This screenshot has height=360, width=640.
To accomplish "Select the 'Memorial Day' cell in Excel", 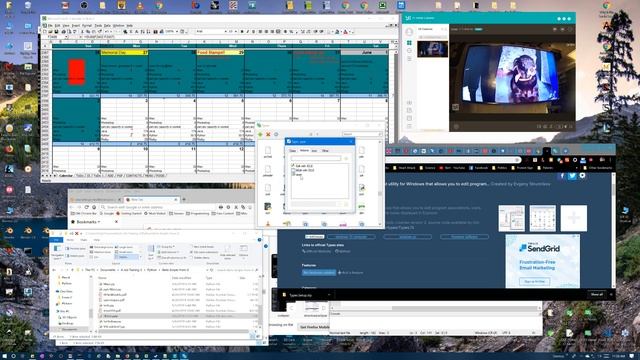I will pos(124,52).
